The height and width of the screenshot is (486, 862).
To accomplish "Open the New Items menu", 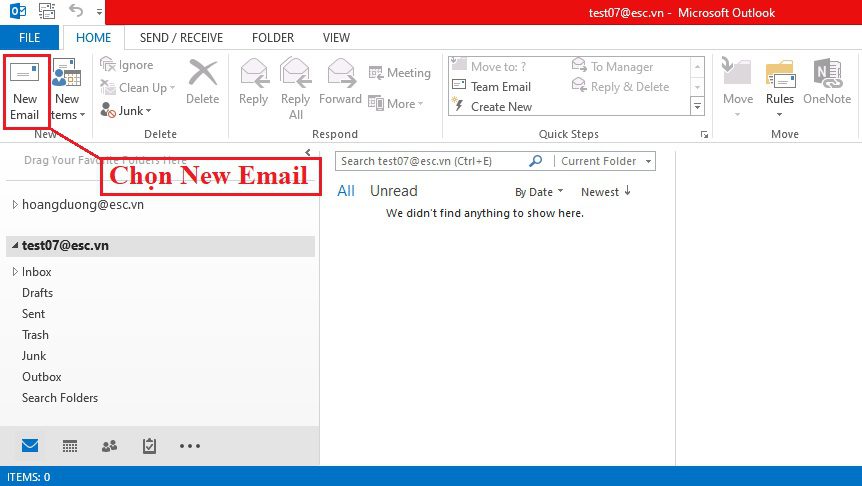I will [67, 91].
